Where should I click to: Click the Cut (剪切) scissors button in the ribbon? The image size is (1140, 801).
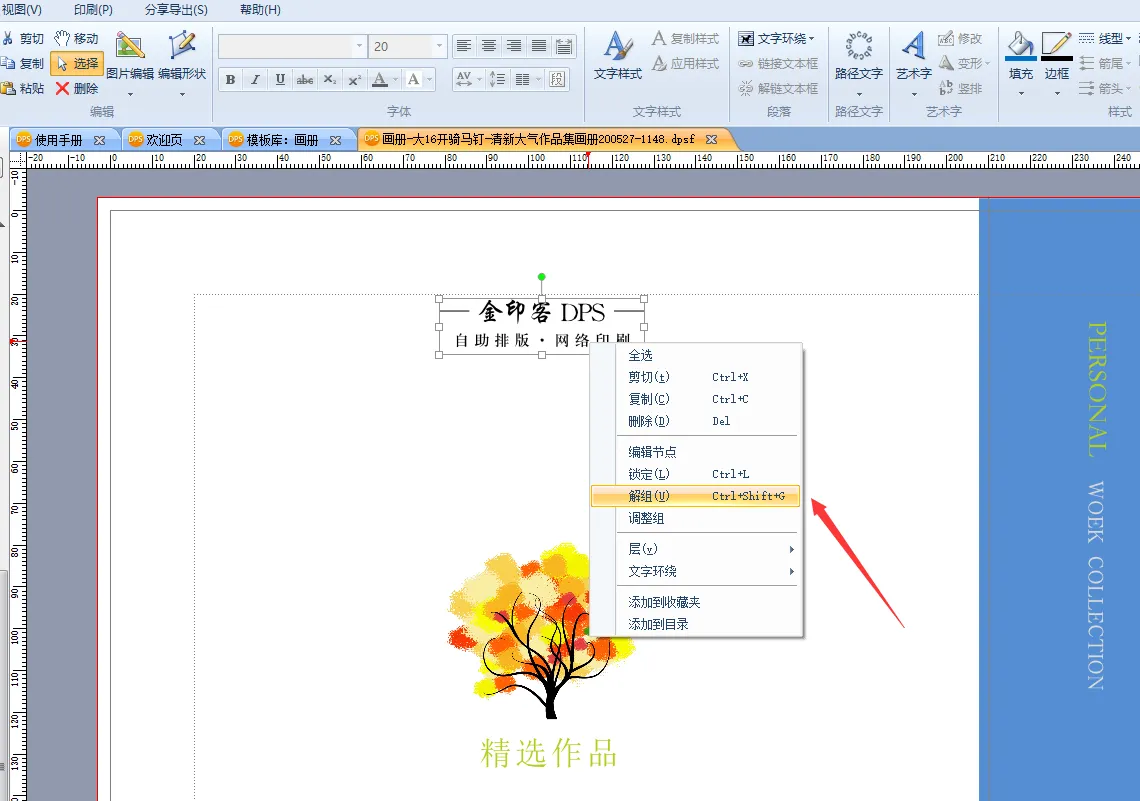pyautogui.click(x=23, y=39)
